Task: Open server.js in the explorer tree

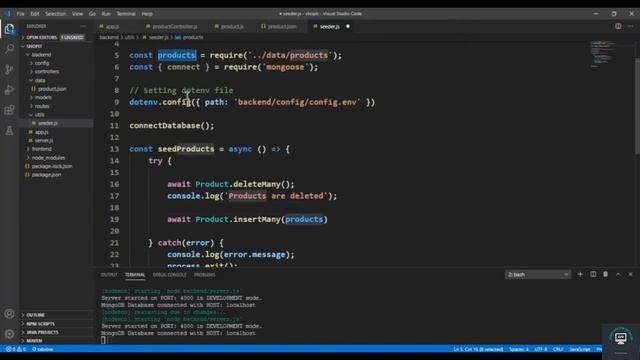Action: click(x=44, y=140)
